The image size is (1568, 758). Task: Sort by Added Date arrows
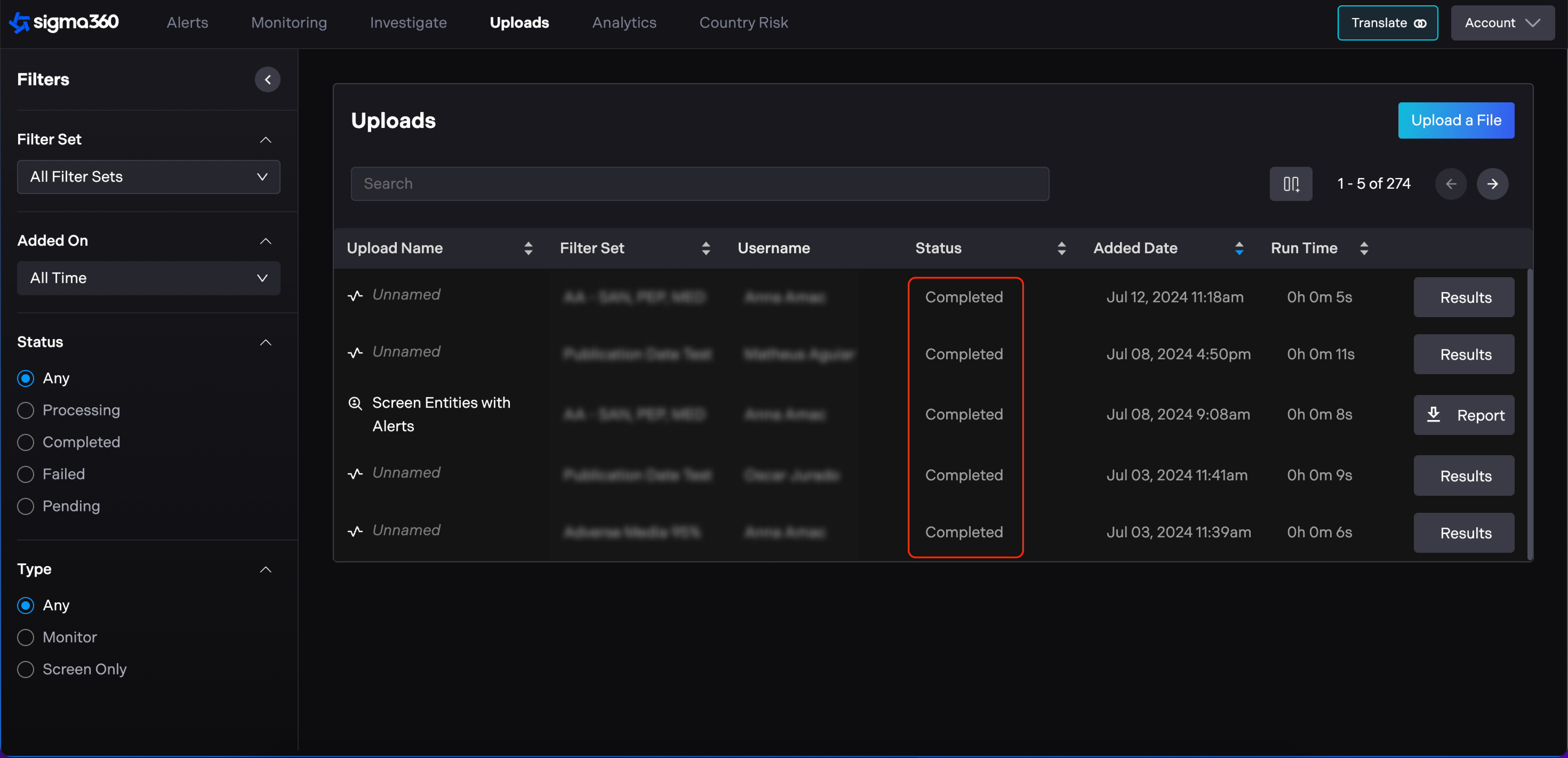(1239, 248)
